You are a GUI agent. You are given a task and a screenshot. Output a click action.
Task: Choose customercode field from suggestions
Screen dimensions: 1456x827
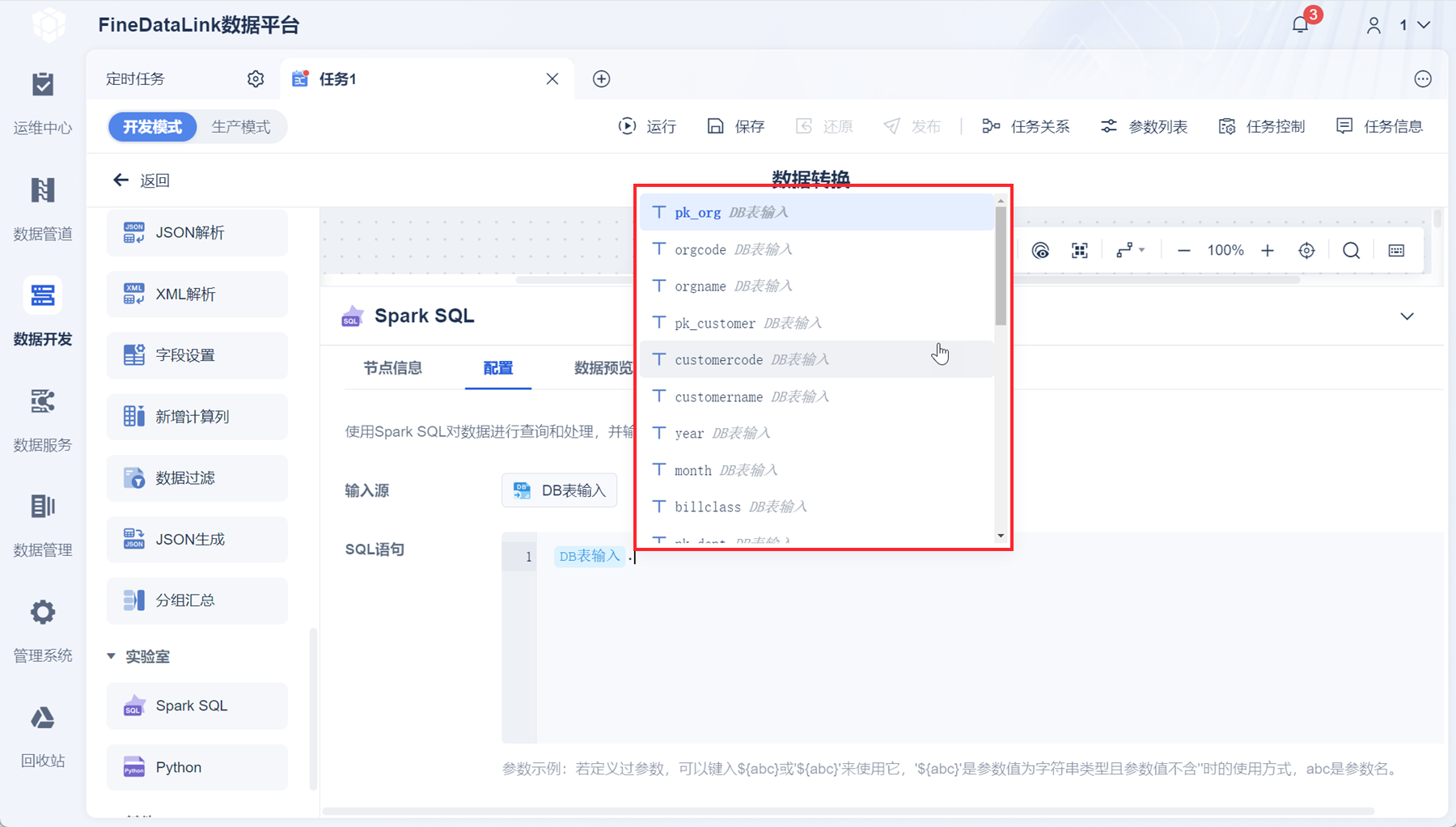817,359
